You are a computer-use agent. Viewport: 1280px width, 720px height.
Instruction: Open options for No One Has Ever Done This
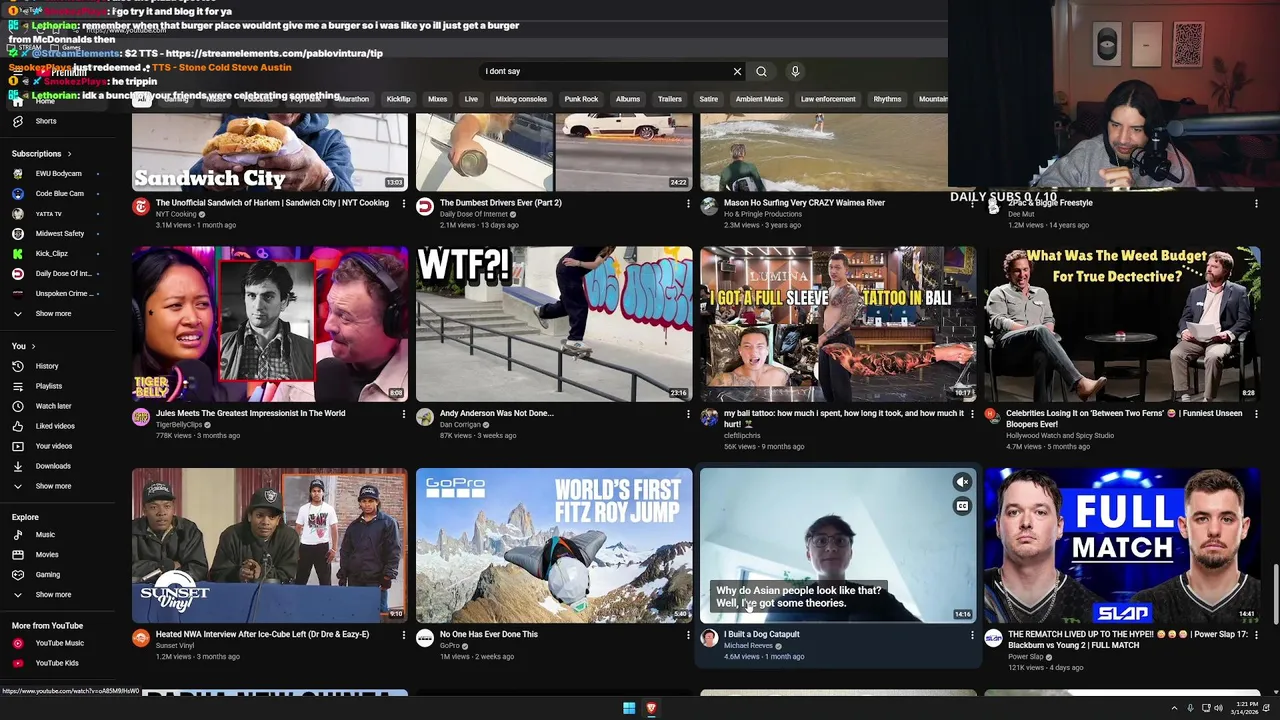[688, 634]
